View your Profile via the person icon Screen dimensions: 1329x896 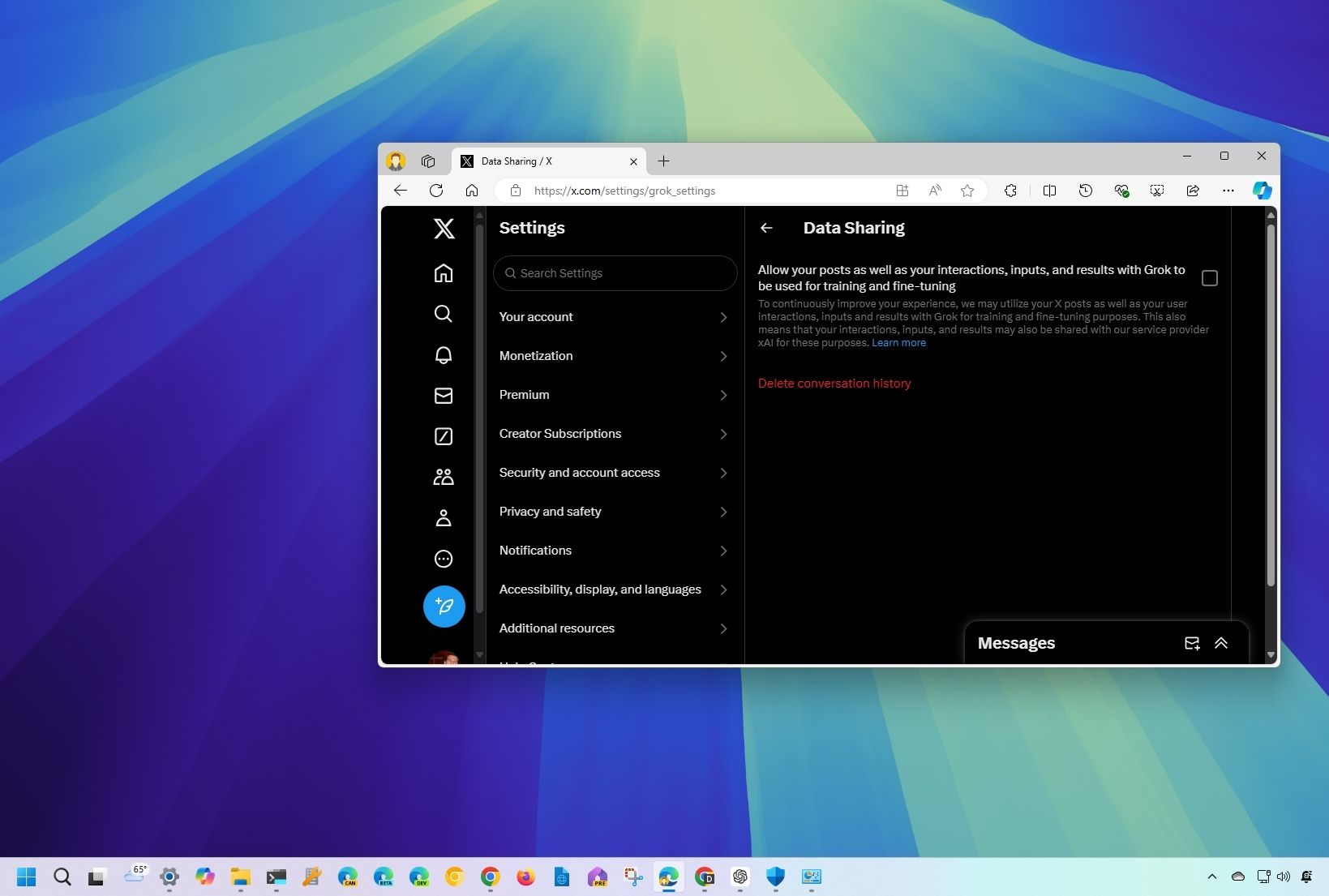444,517
